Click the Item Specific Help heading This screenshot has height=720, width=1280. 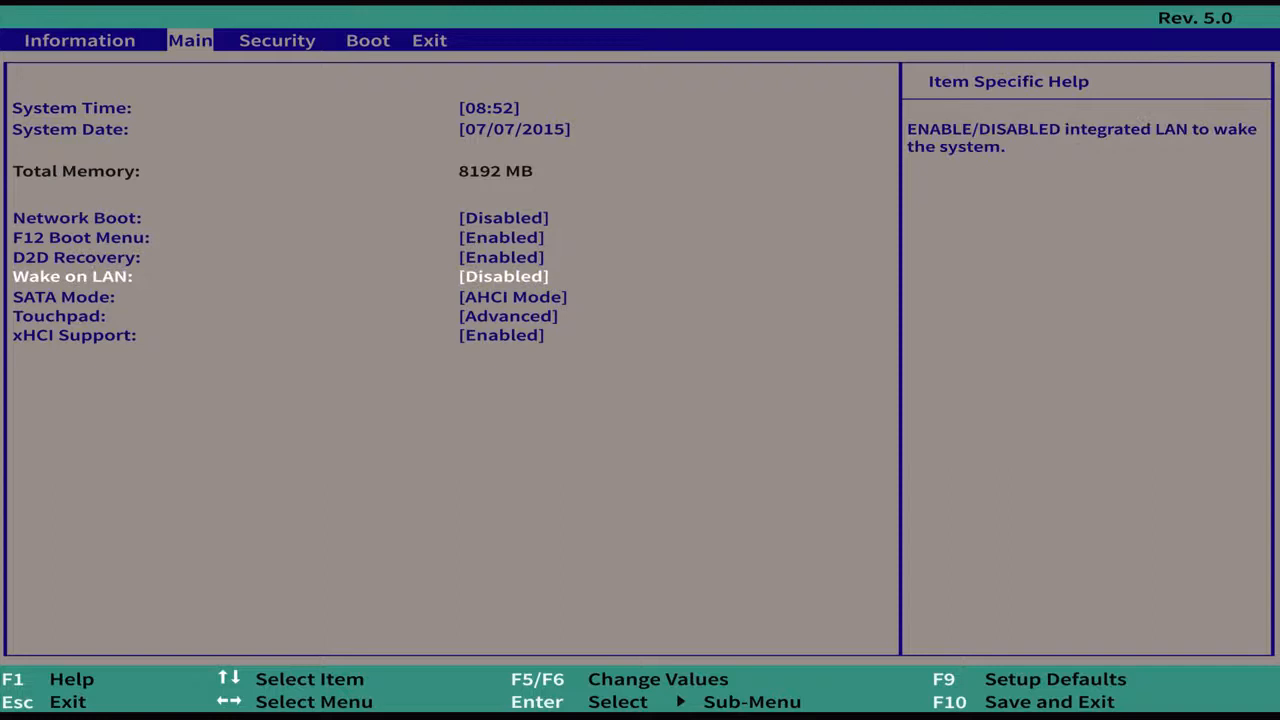1008,82
